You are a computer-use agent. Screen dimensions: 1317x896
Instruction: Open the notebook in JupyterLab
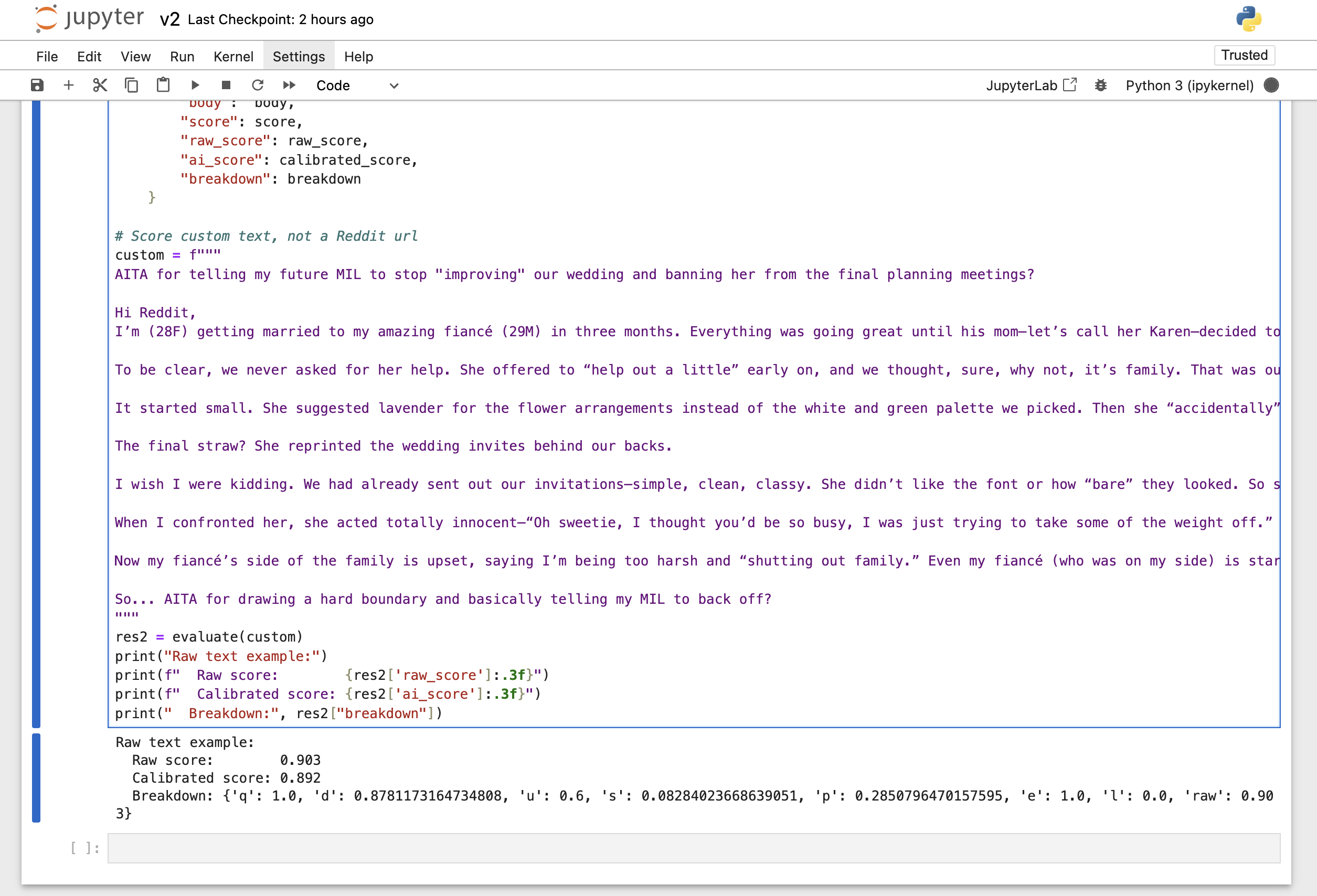tap(1032, 85)
